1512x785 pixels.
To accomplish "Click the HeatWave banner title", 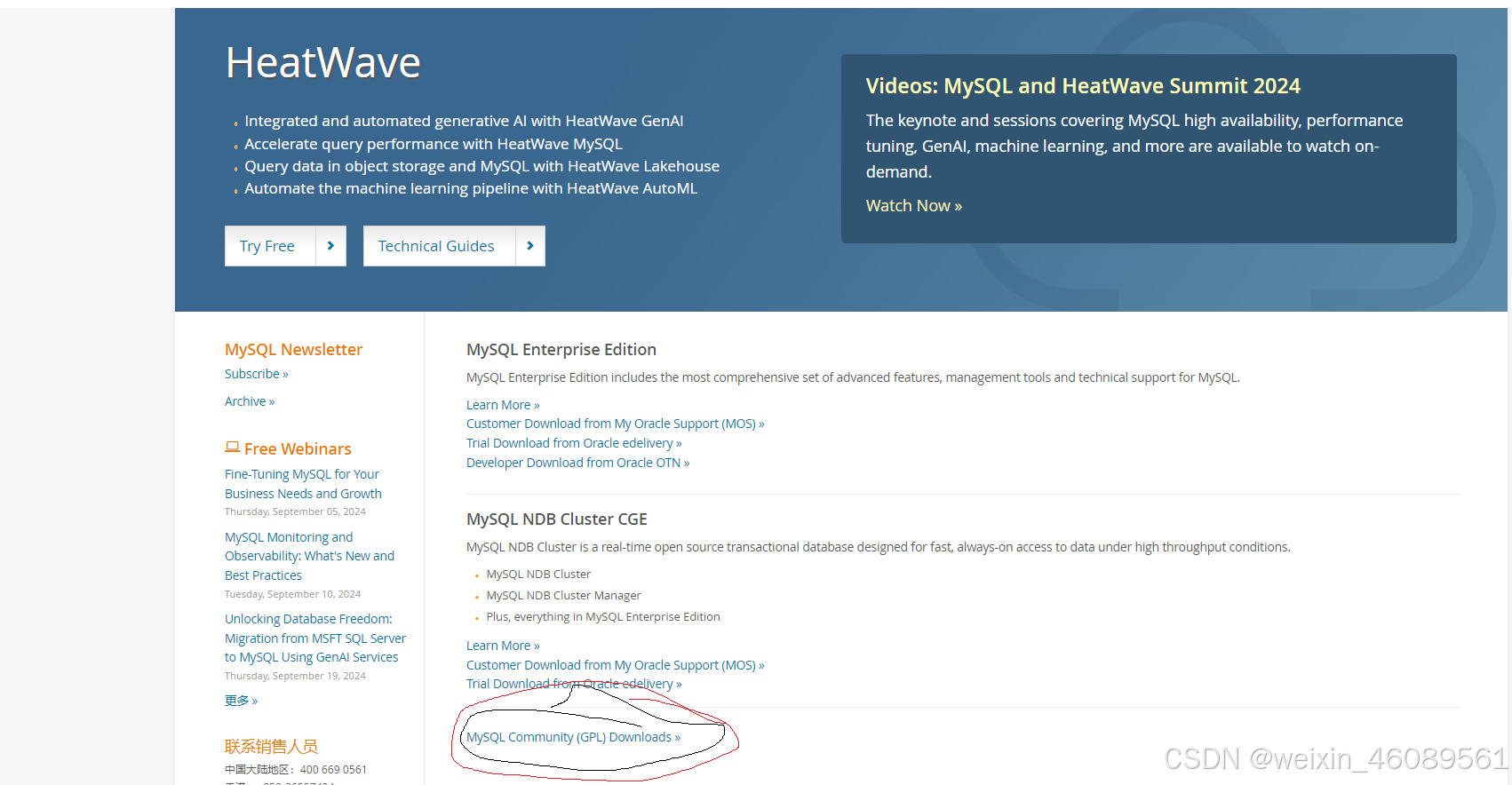I will tap(323, 63).
